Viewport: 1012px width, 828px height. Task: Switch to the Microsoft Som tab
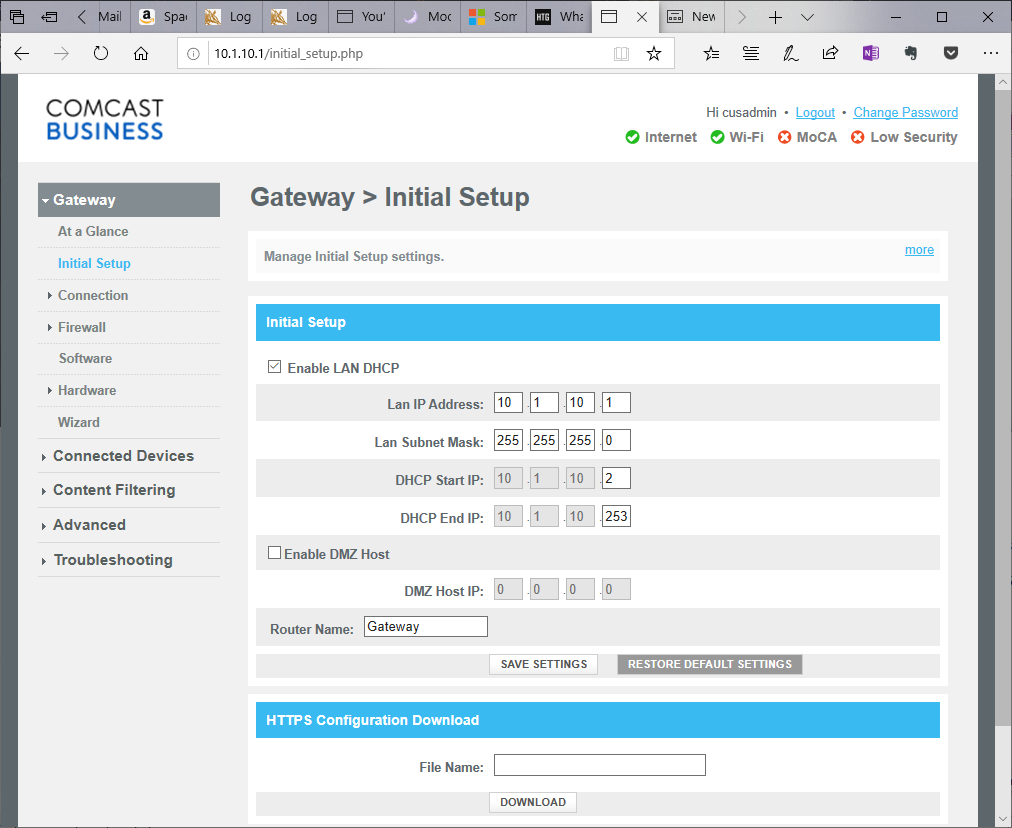tap(494, 17)
